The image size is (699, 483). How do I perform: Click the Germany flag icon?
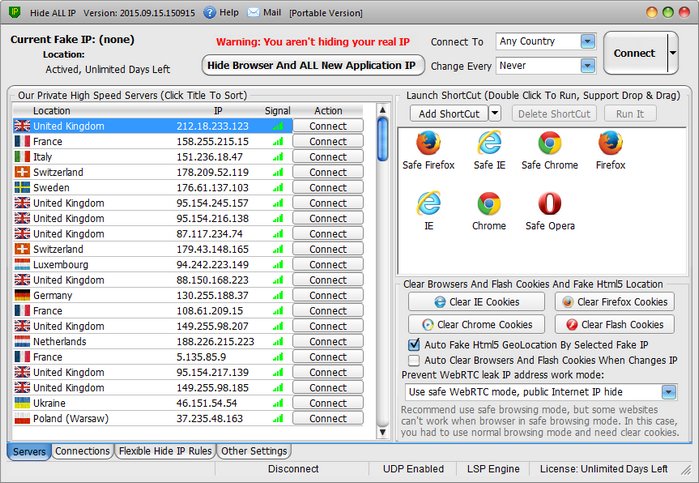point(22,295)
